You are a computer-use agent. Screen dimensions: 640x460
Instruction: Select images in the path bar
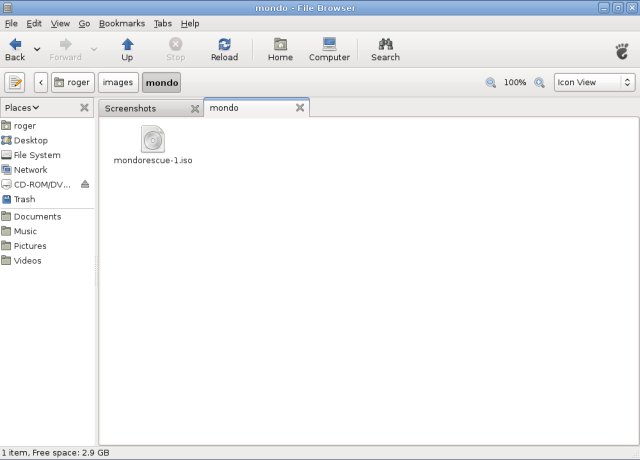pyautogui.click(x=118, y=82)
